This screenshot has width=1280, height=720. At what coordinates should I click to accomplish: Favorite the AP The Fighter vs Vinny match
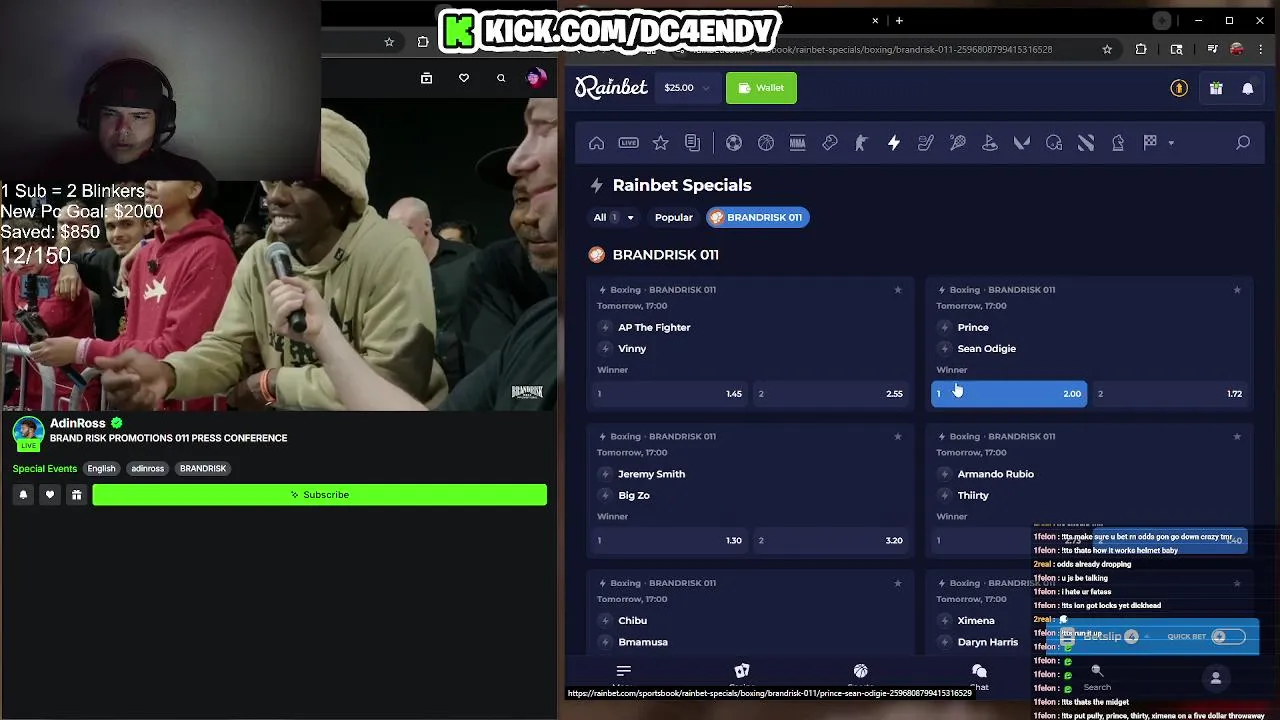tap(897, 290)
